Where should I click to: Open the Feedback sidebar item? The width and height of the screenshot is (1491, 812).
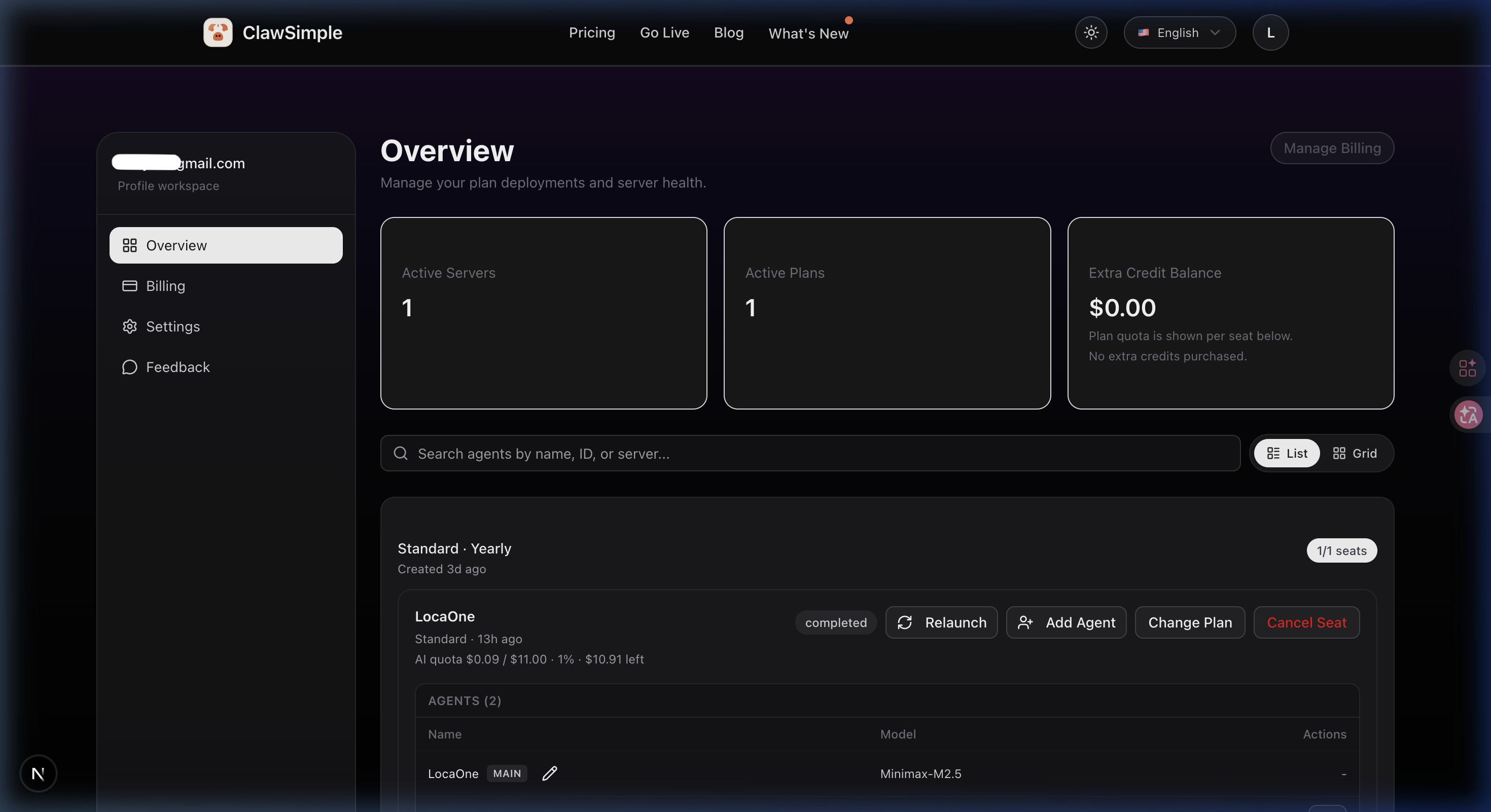177,366
